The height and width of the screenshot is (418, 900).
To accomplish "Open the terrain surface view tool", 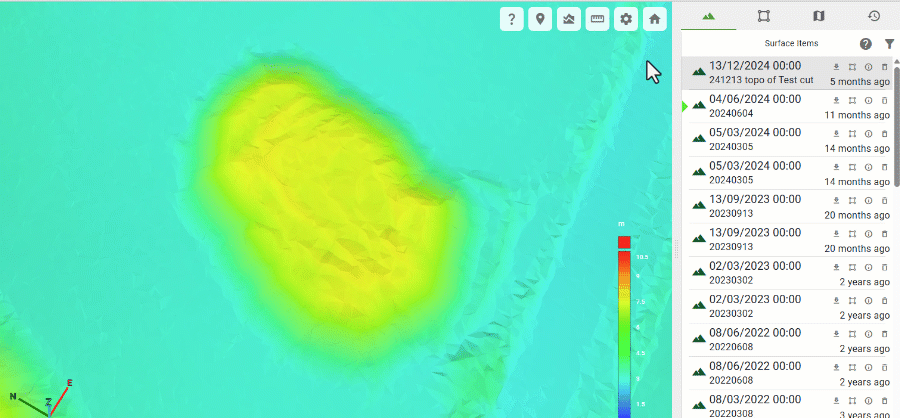I will pyautogui.click(x=569, y=20).
